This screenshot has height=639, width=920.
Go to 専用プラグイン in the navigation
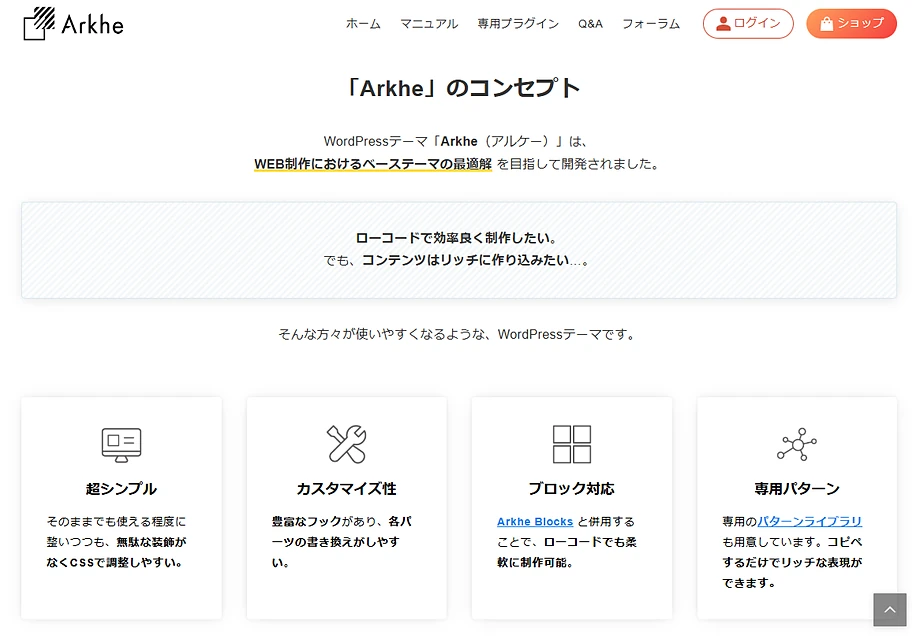coord(518,24)
